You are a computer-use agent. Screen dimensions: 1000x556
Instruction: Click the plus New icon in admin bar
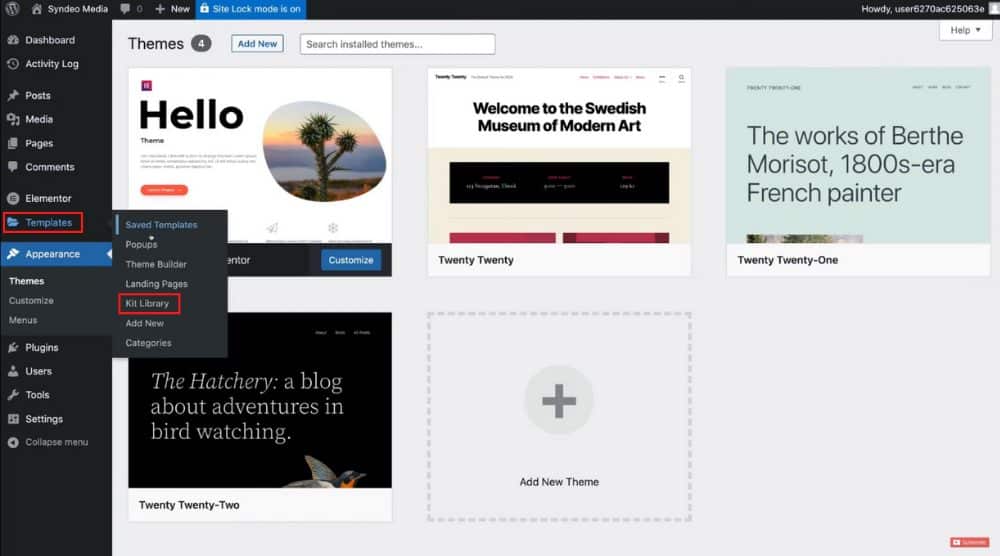point(160,9)
